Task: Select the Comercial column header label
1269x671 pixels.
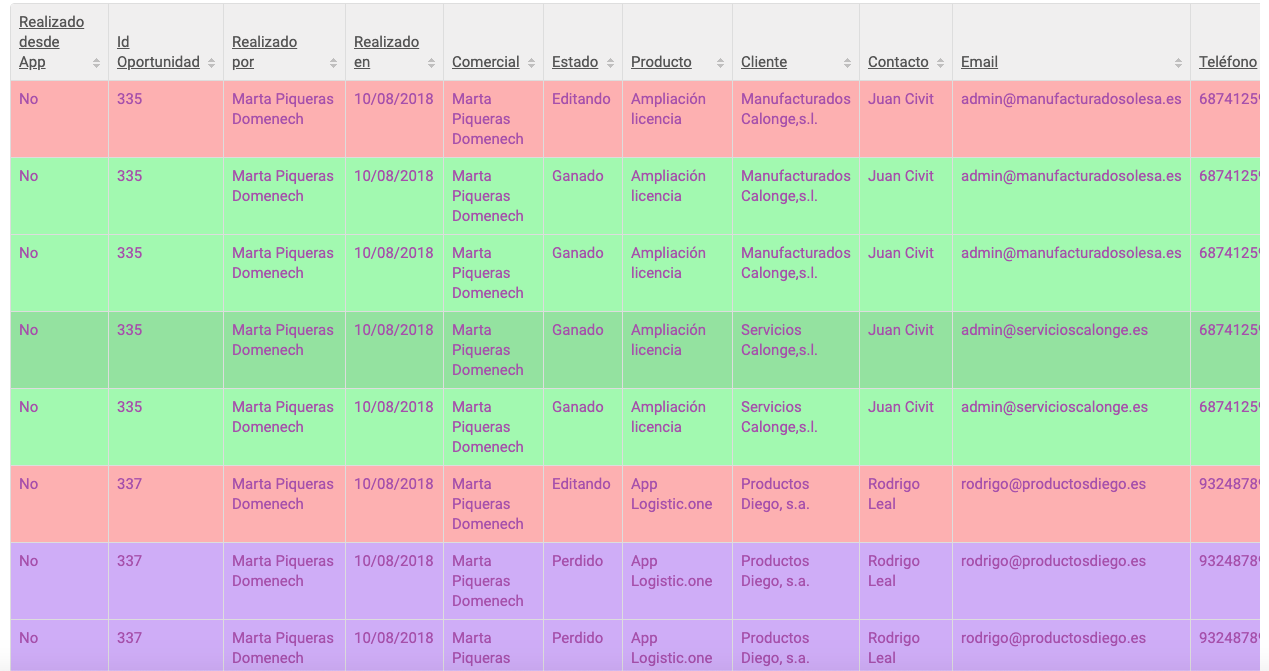Action: click(486, 62)
